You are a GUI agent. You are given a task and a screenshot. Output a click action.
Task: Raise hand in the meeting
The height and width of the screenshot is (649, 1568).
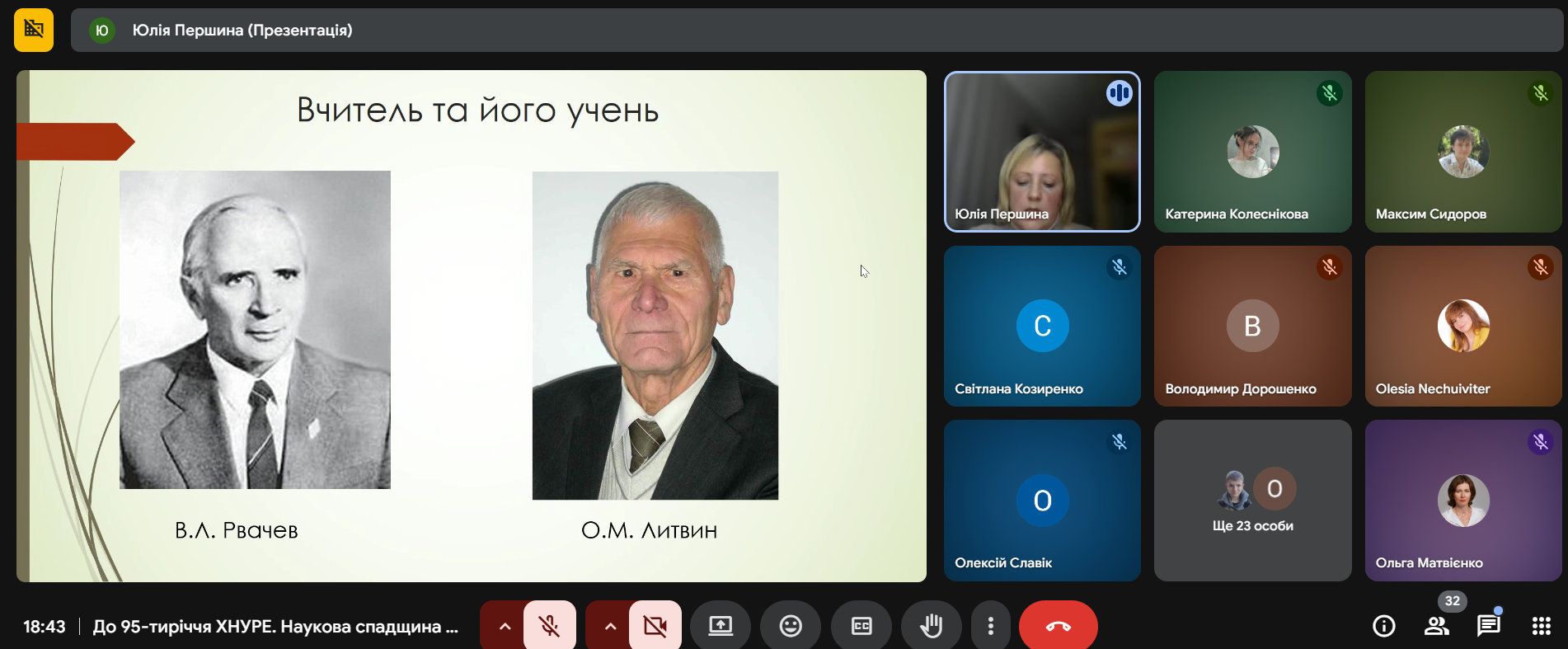pos(931,627)
